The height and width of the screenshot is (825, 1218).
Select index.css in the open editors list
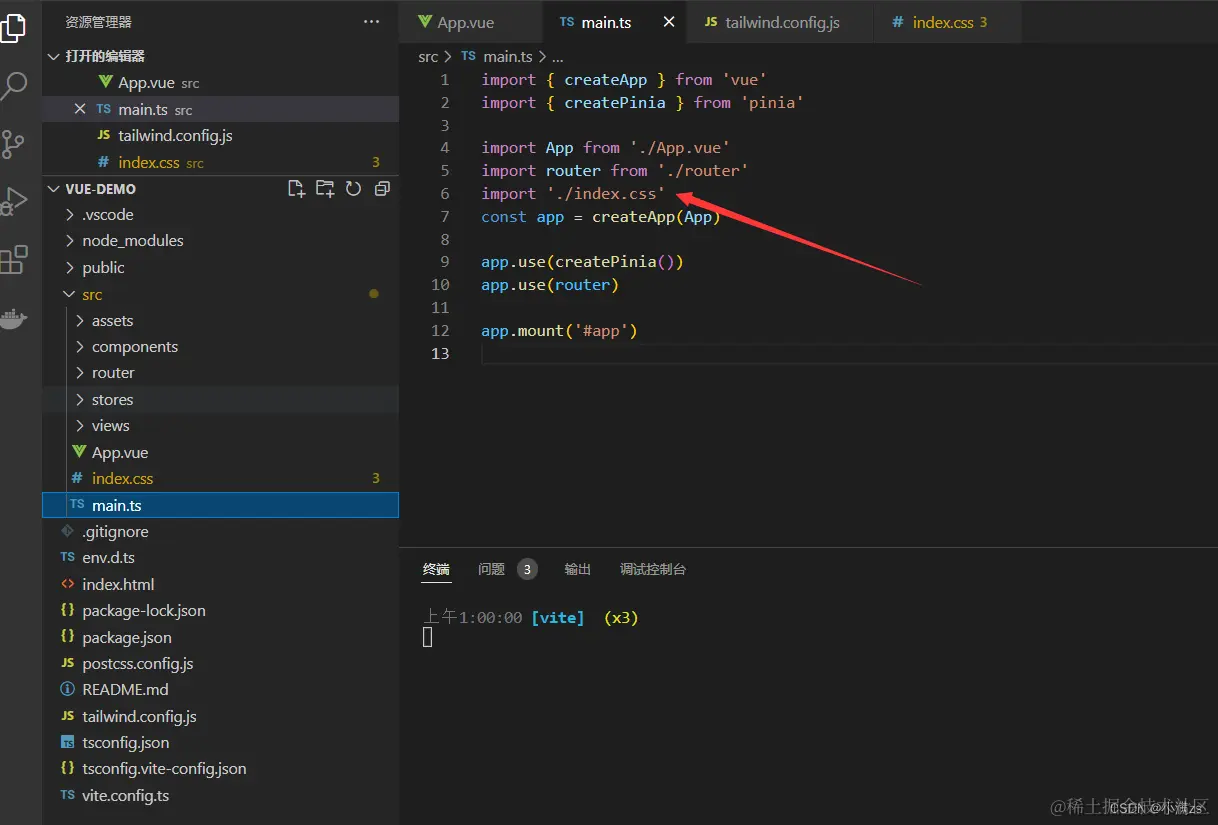click(x=220, y=162)
